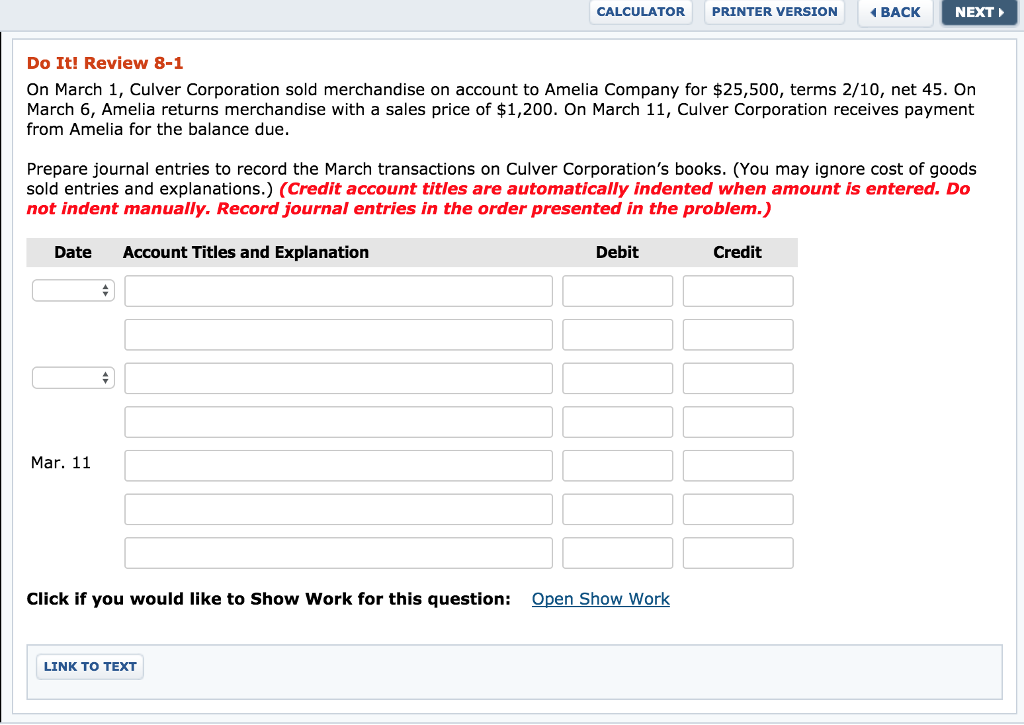The height and width of the screenshot is (725, 1024).
Task: Click the up arrow on the first date selector
Action: 105,286
